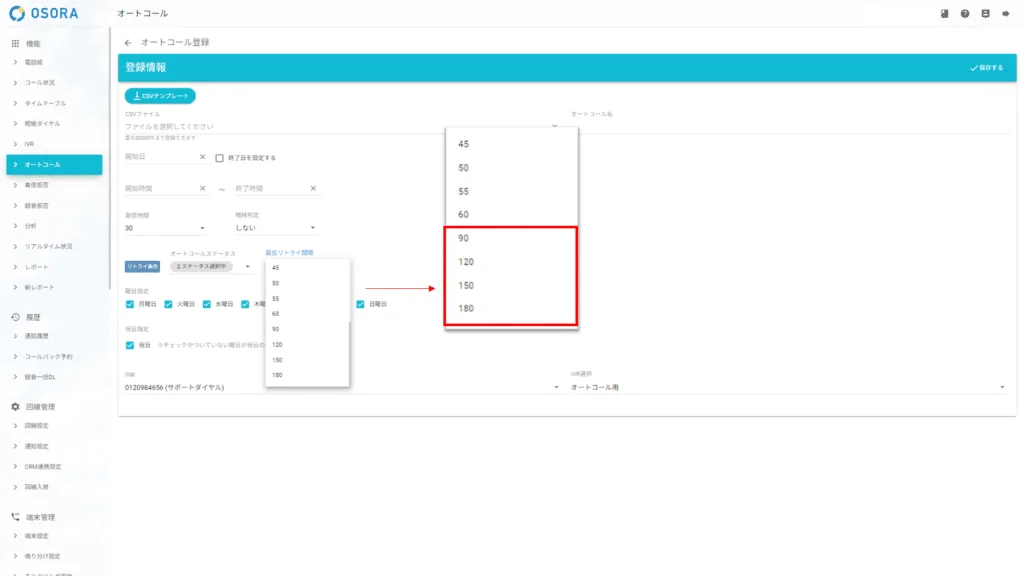Click the 保存する save button
The image size is (1024, 576).
coord(986,68)
